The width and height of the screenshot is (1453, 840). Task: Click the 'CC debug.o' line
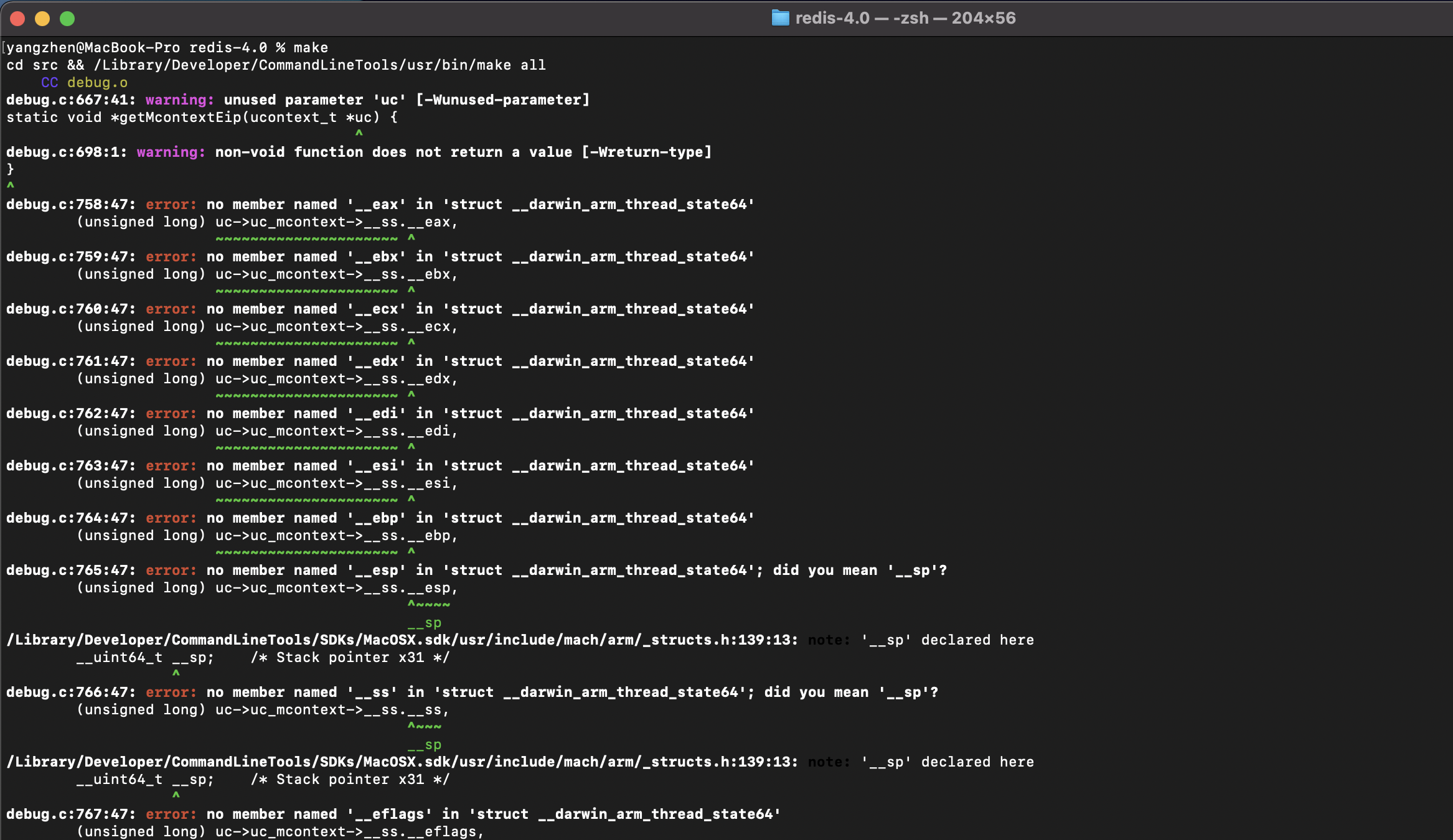84,83
